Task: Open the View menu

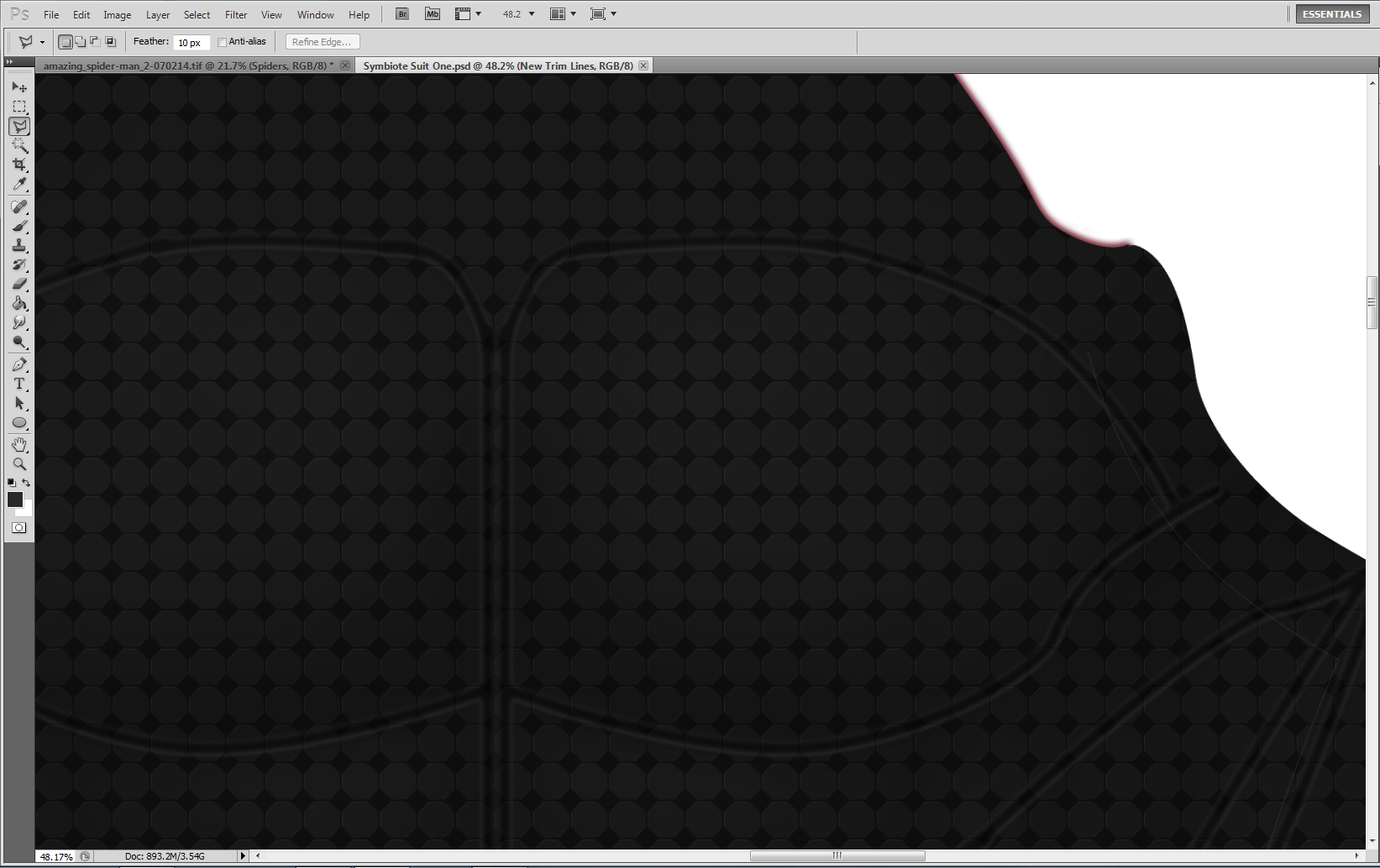Action: pos(271,15)
